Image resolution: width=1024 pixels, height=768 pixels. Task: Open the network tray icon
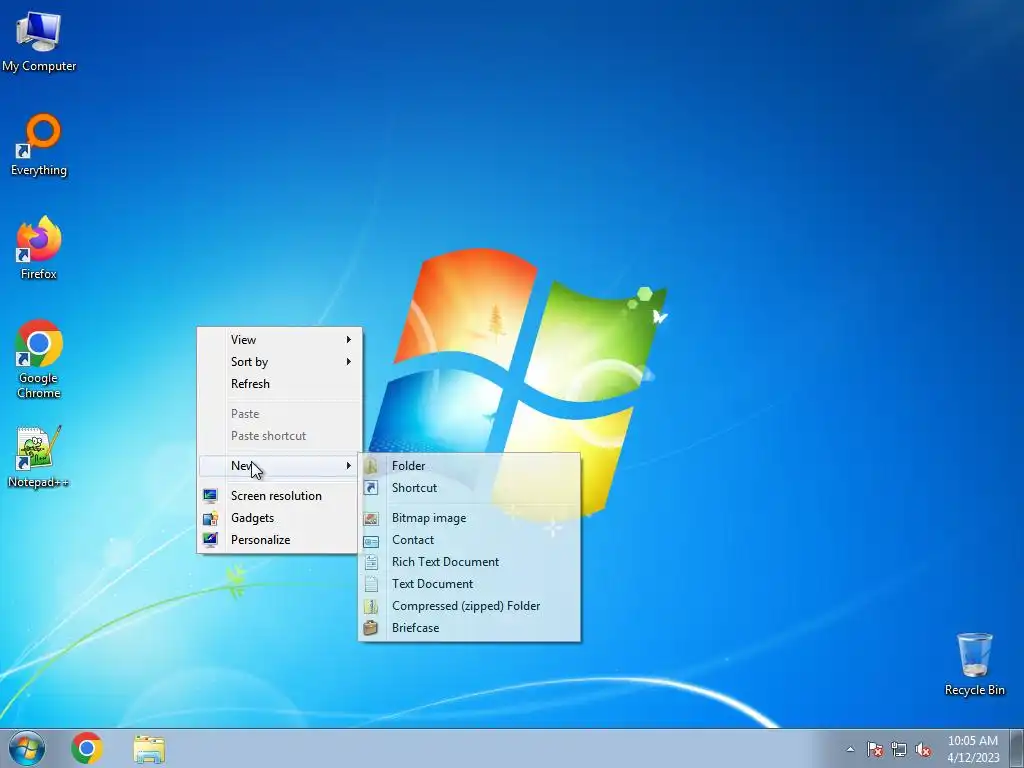click(x=899, y=749)
